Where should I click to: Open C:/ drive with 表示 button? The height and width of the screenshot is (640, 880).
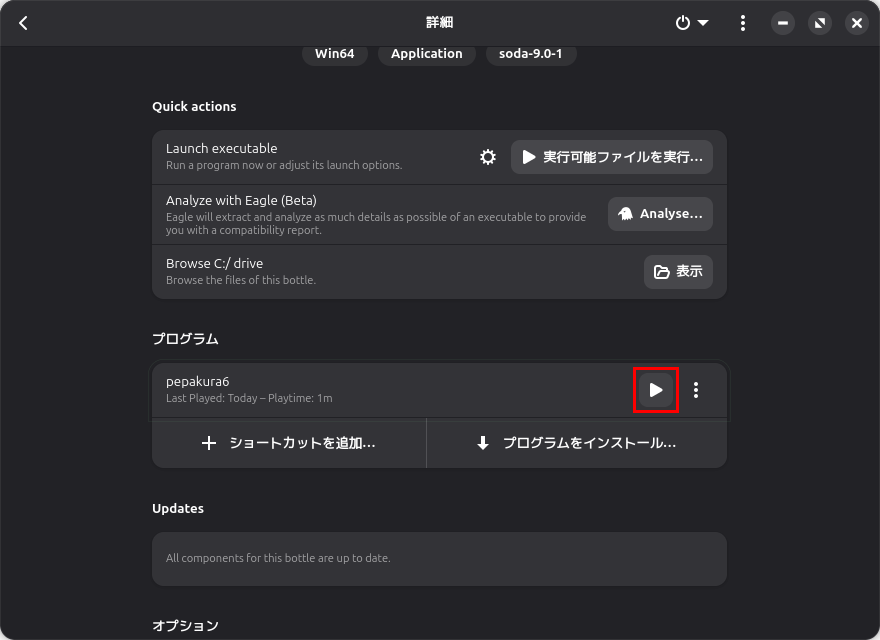pyautogui.click(x=678, y=271)
